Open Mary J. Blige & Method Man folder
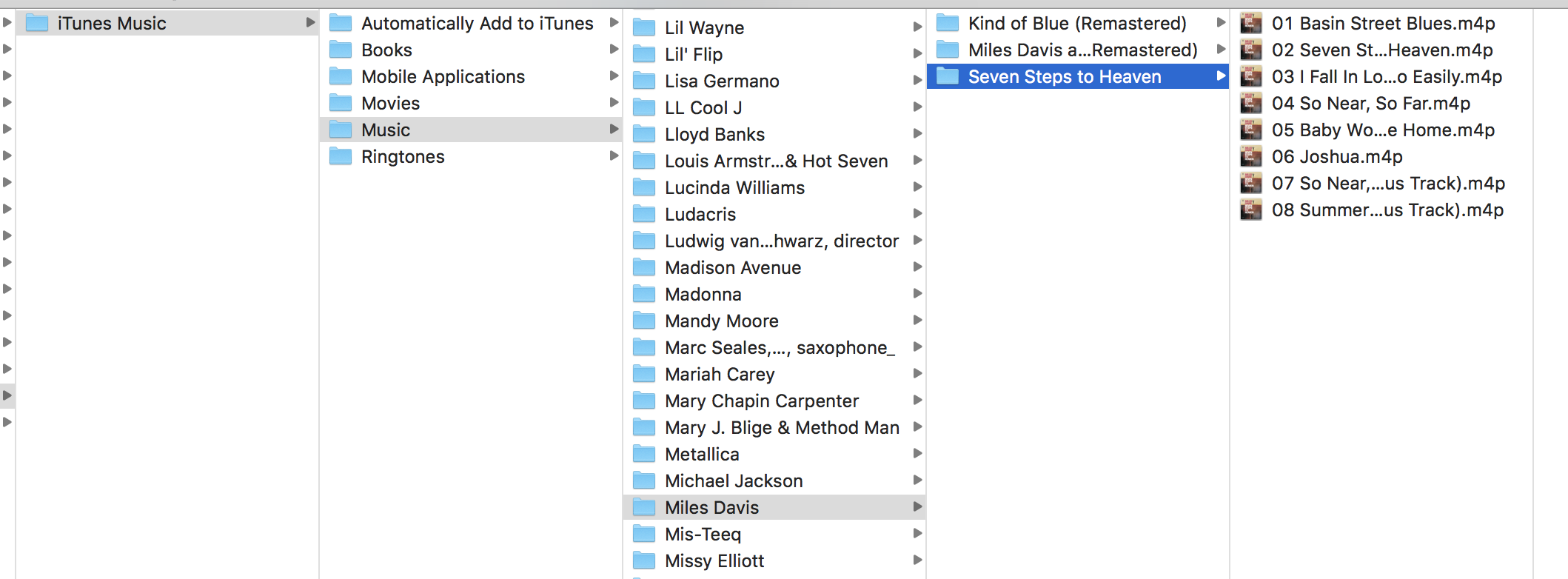Image resolution: width=1568 pixels, height=579 pixels. point(774,427)
